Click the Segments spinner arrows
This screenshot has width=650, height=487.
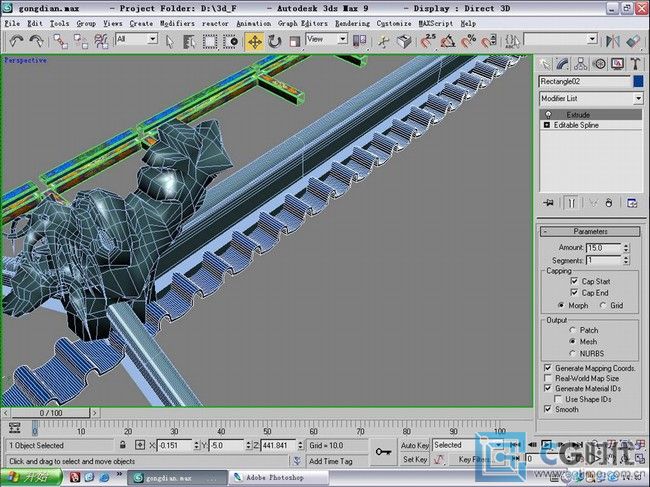click(x=626, y=260)
